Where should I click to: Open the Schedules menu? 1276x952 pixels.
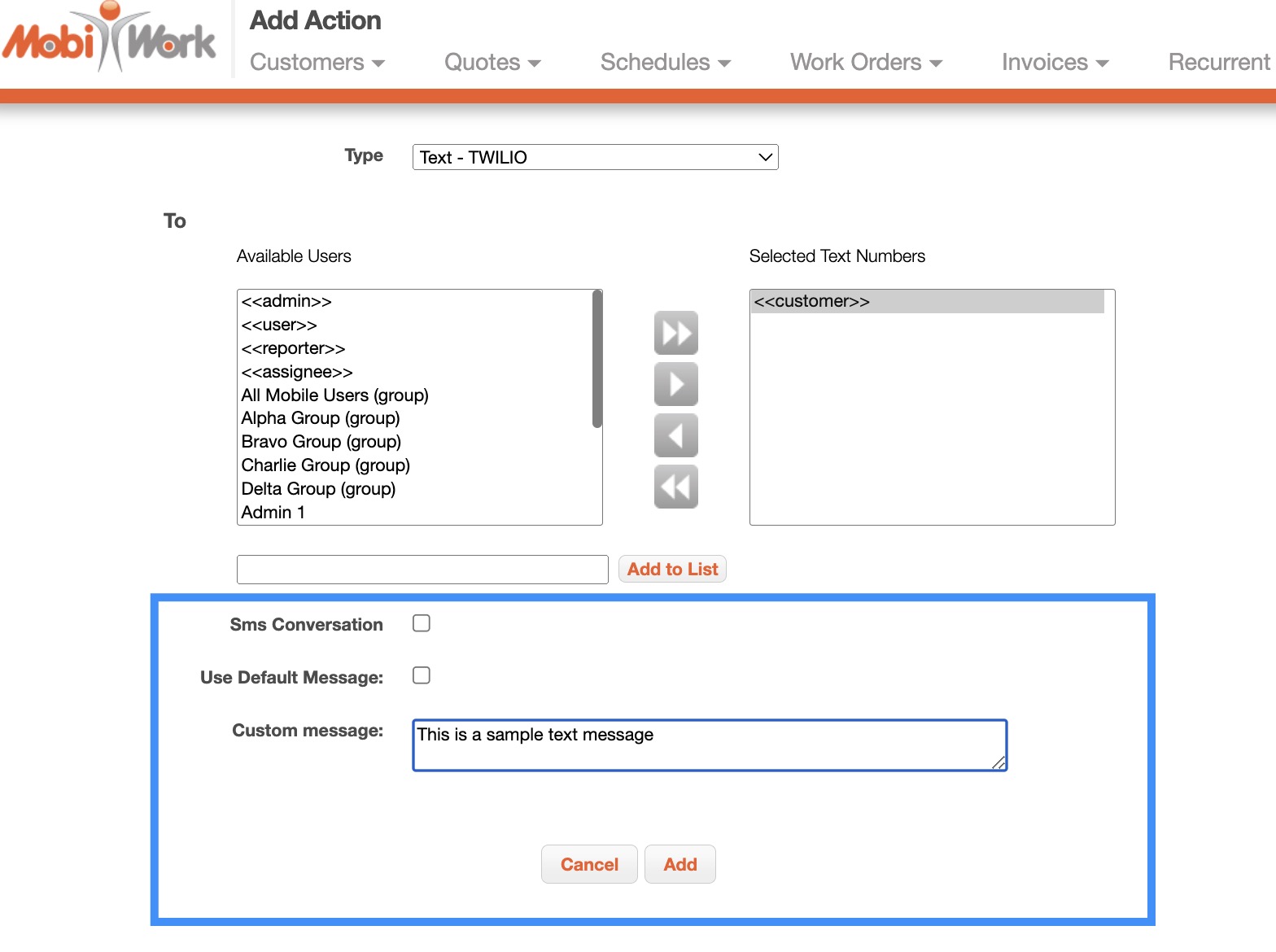665,63
